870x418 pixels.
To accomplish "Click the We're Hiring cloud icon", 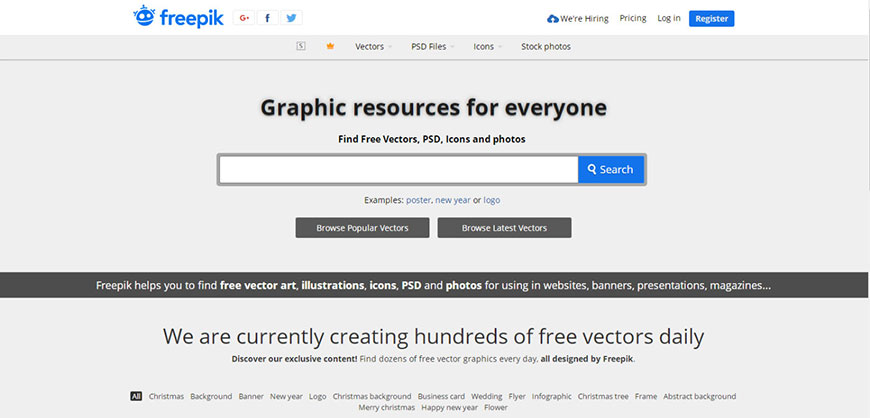I will (553, 18).
